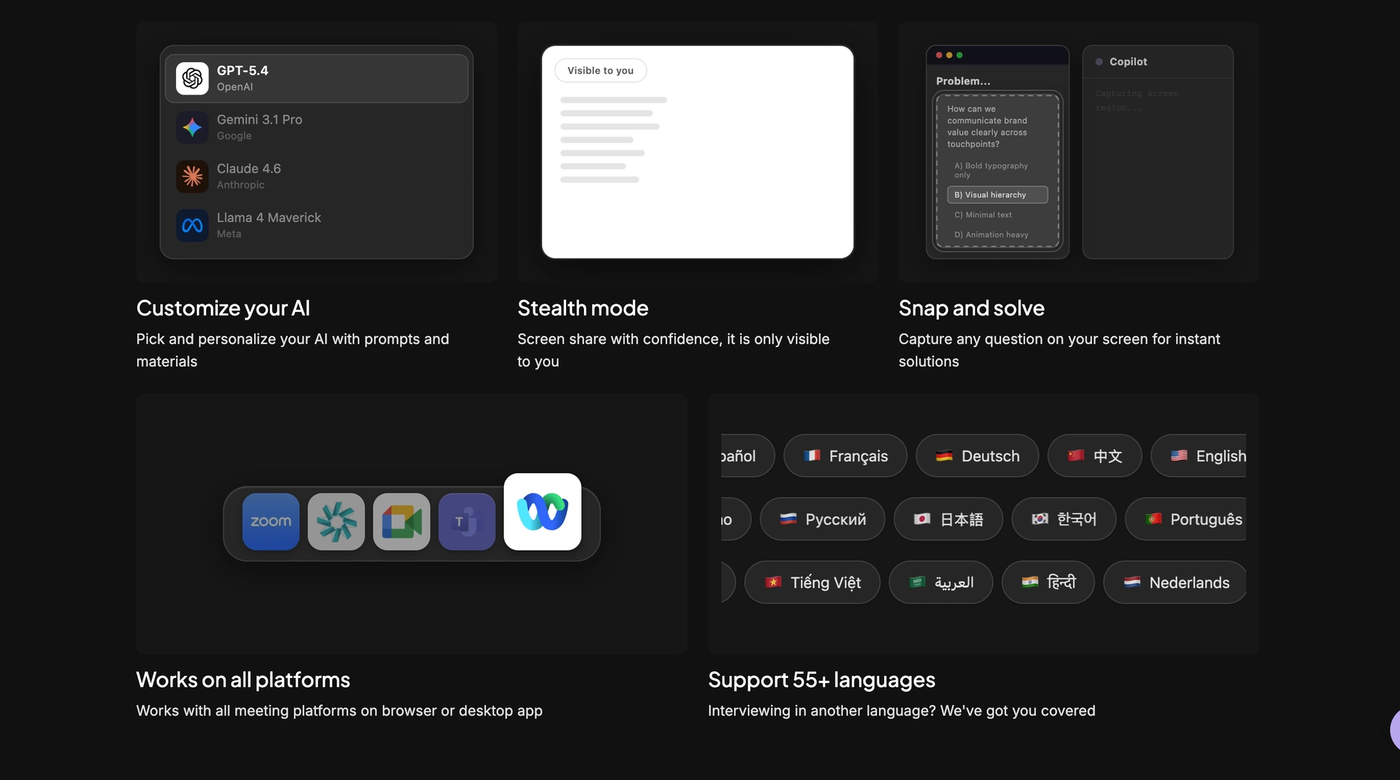Click the white stealth mode preview window

point(698,152)
